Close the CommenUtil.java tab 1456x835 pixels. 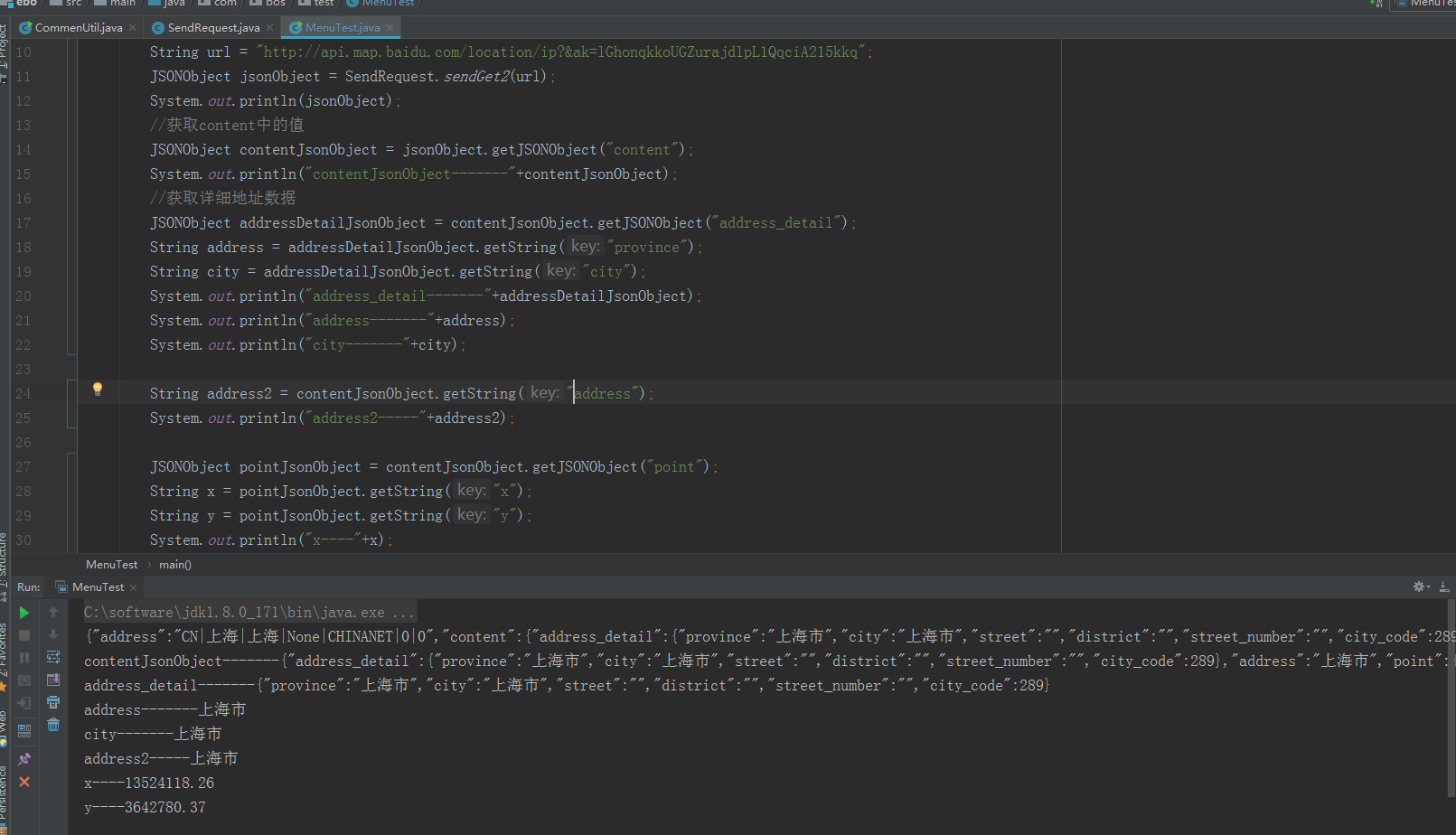pos(132,28)
